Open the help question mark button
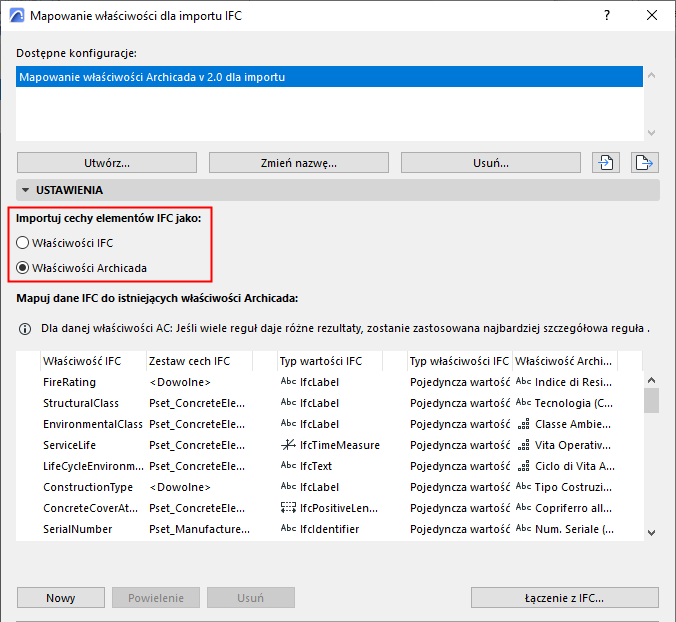The image size is (676, 622). click(x=607, y=16)
